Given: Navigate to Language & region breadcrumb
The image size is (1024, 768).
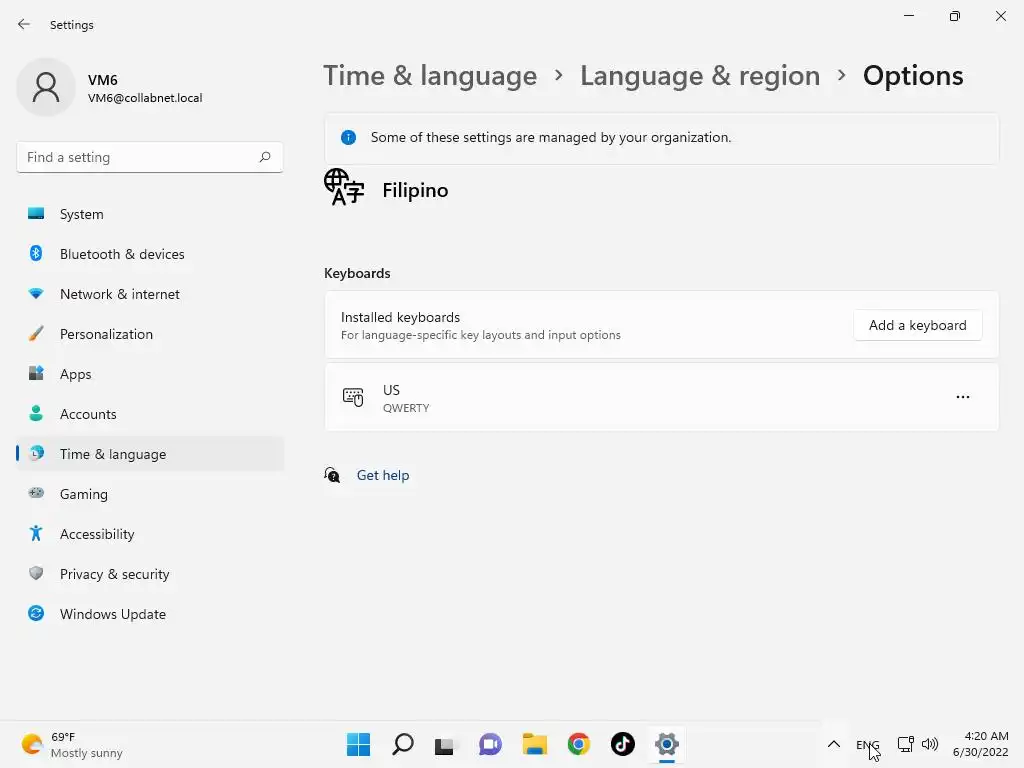Looking at the screenshot, I should click(699, 76).
